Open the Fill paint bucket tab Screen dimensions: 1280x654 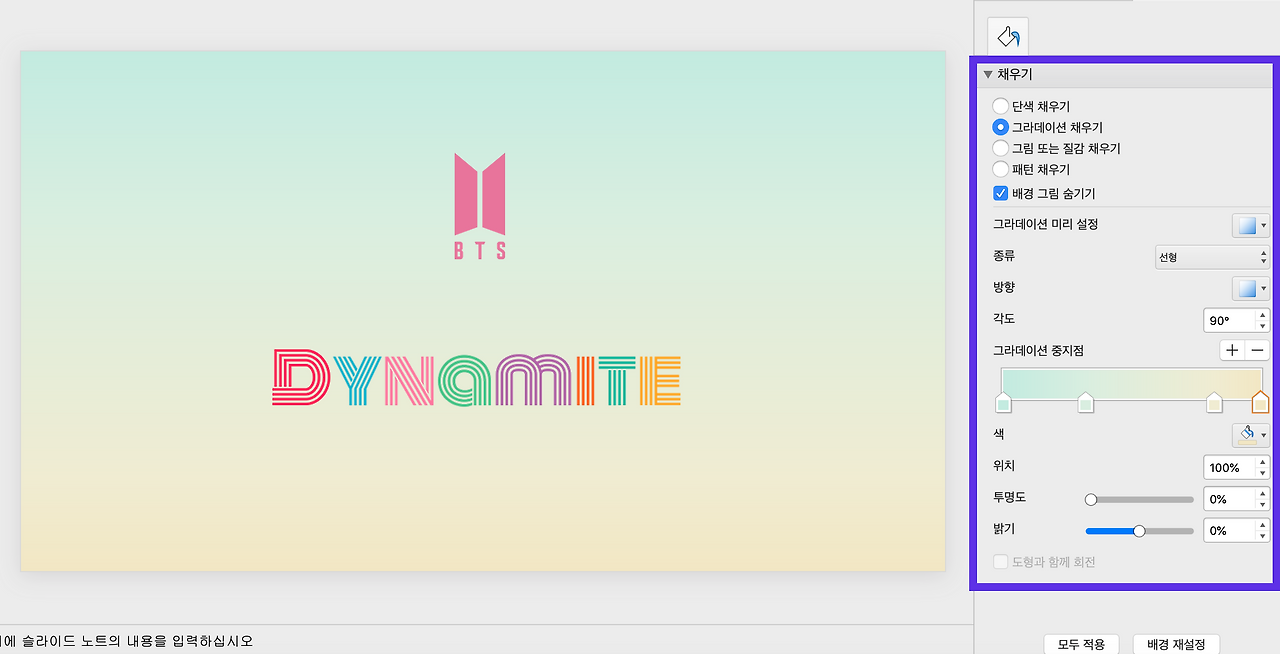[1008, 37]
